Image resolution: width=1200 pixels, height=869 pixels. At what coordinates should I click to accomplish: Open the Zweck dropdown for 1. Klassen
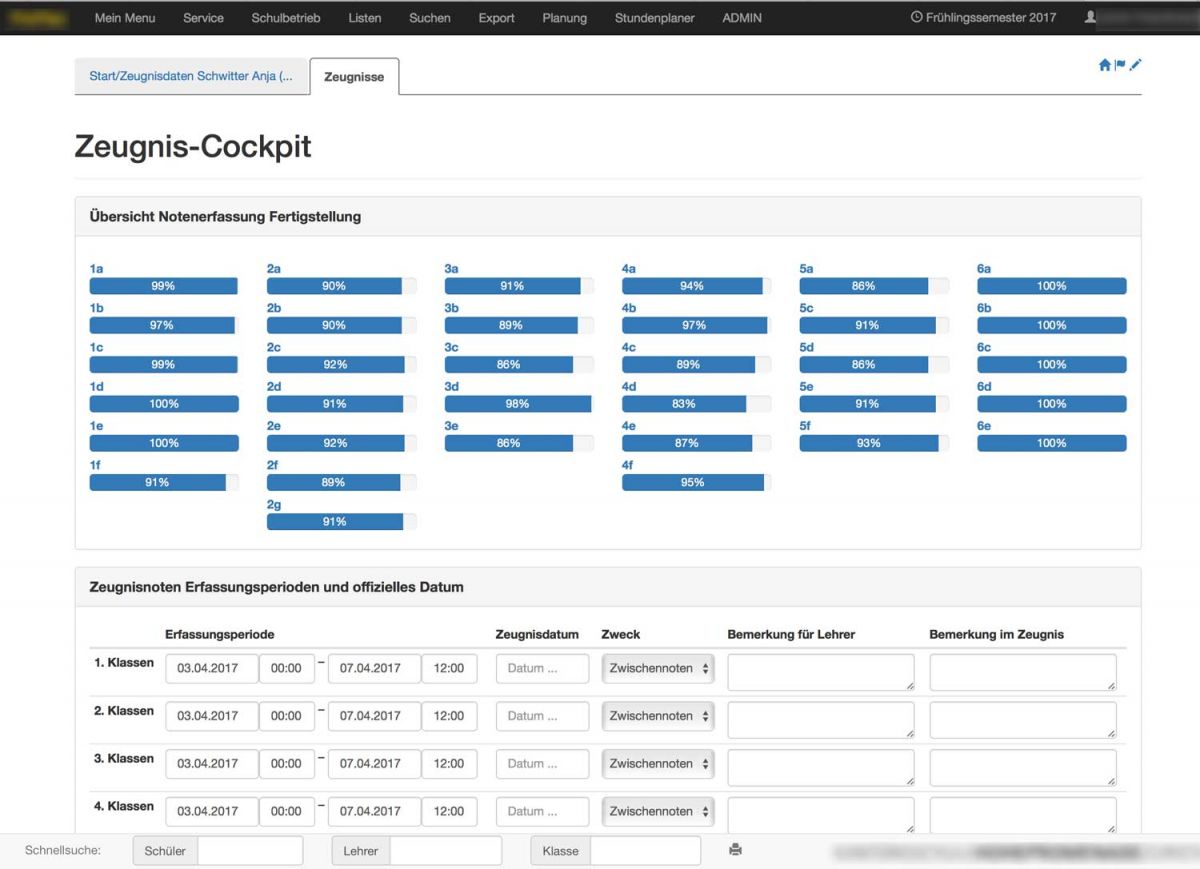[658, 669]
